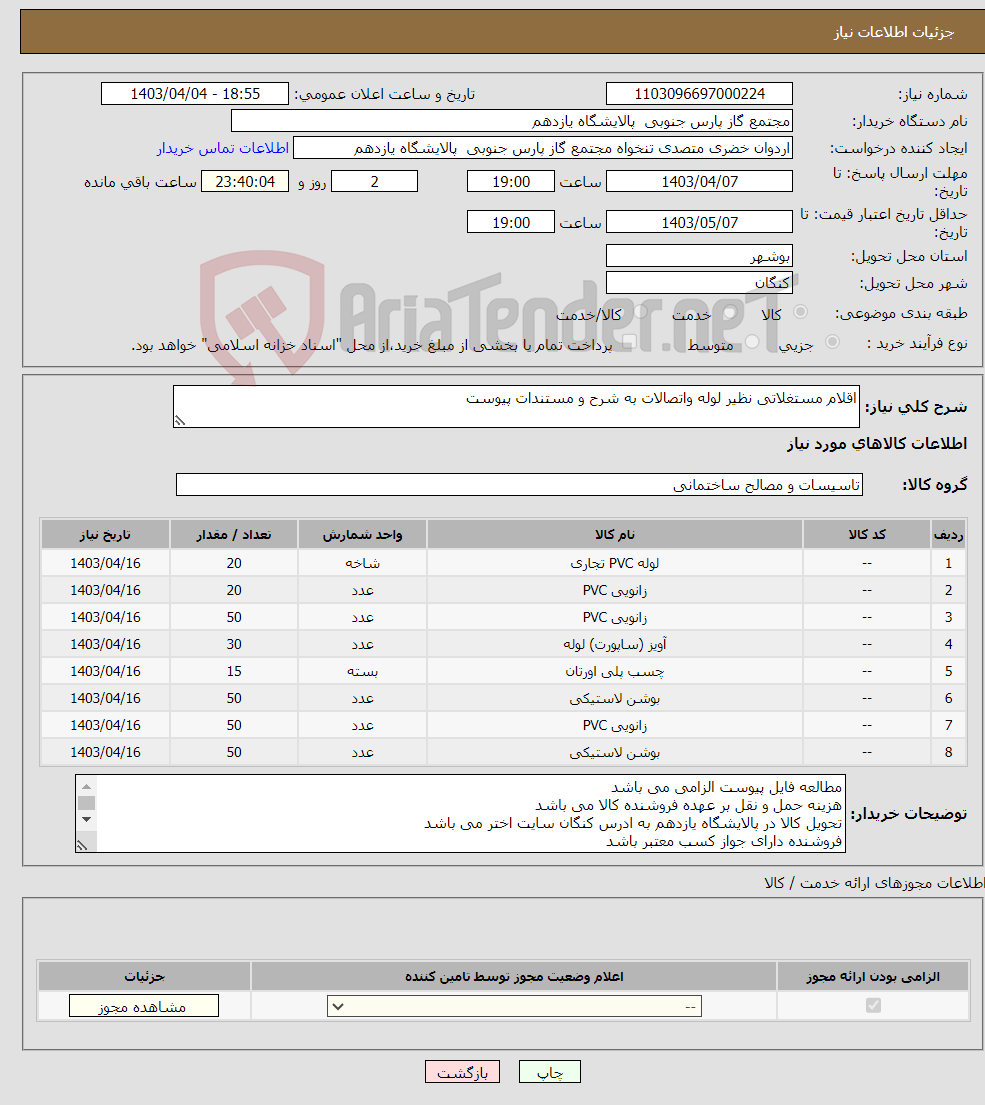Click unit cell بسته in row 5
This screenshot has height=1105, width=985.
click(362, 671)
